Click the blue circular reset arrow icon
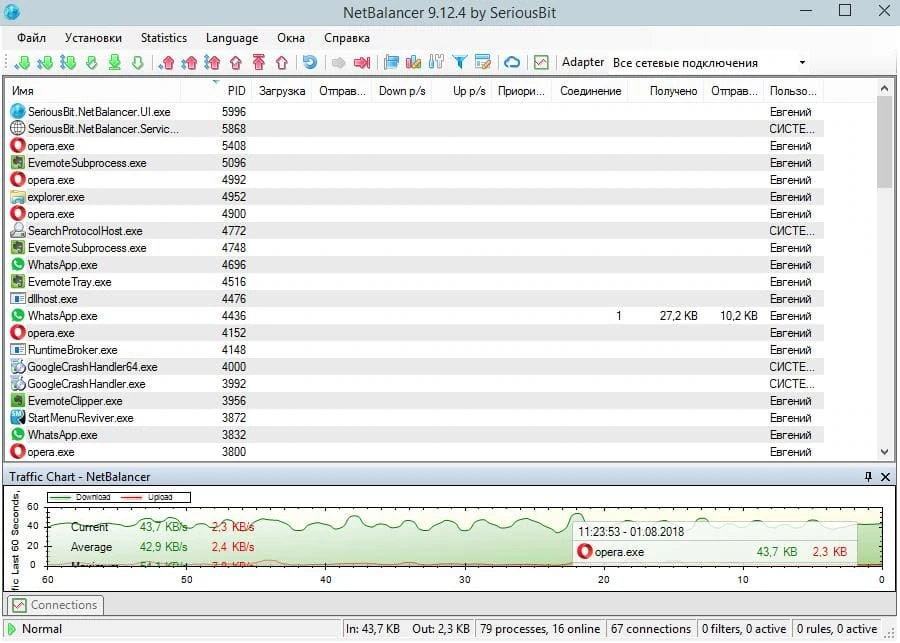 [x=310, y=62]
